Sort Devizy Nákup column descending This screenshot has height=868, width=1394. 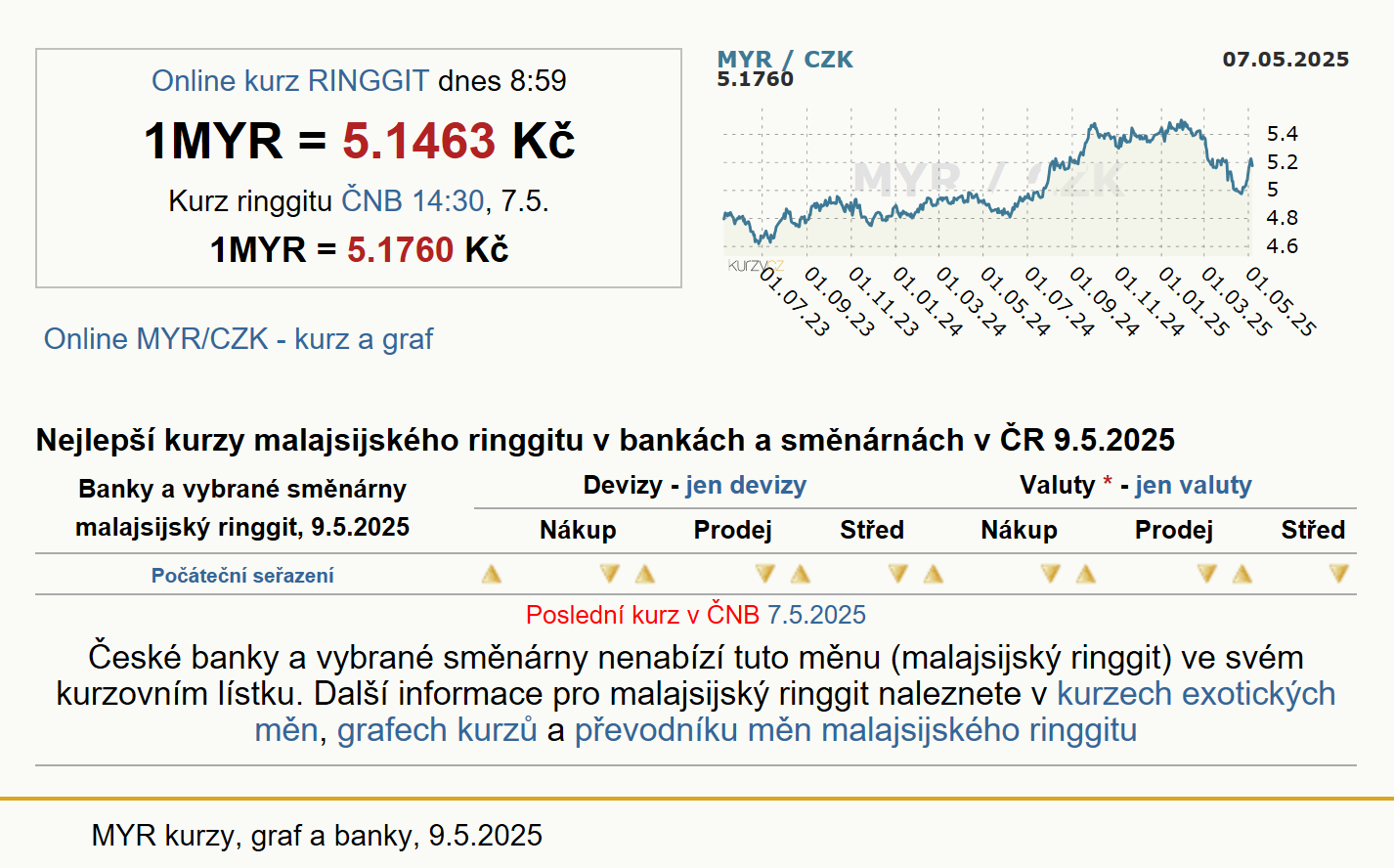tap(609, 574)
